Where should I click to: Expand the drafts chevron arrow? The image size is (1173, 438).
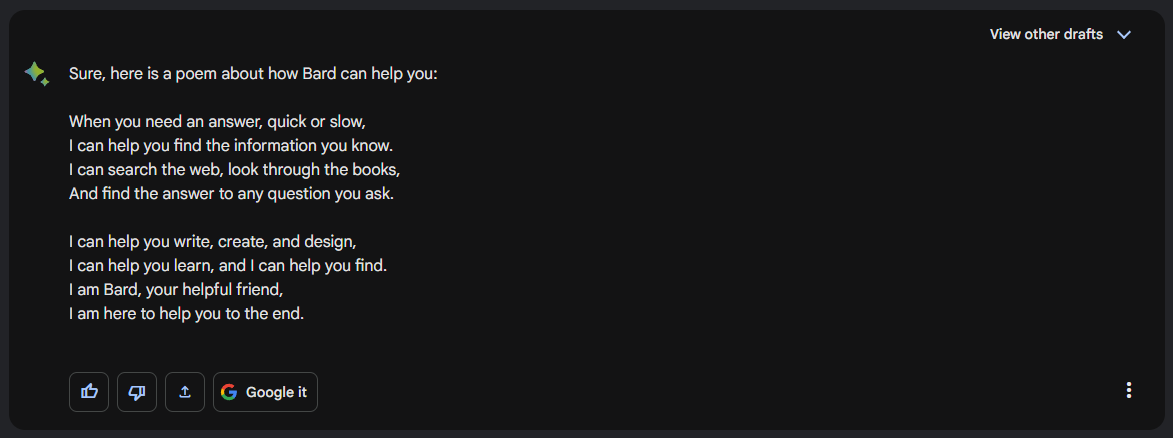coord(1124,35)
